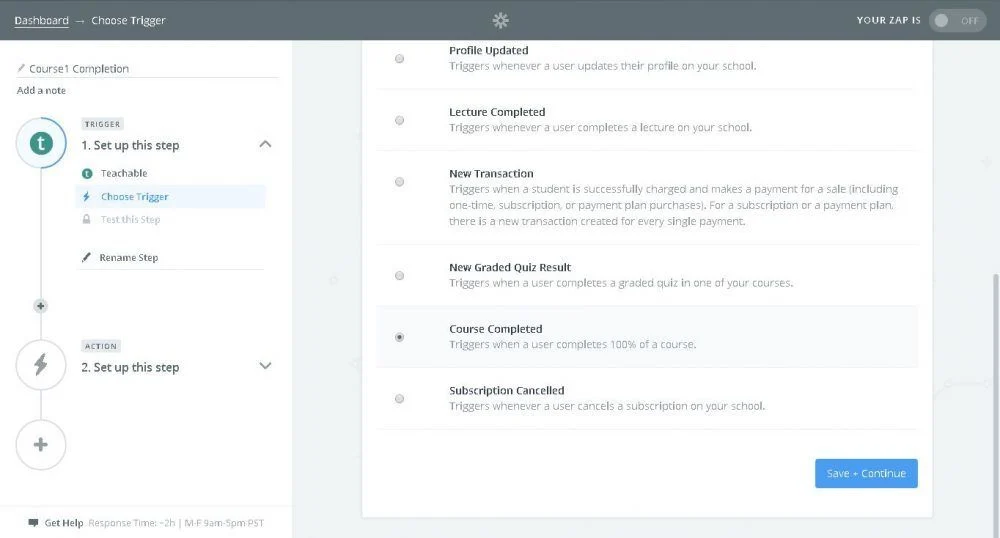Click pencil icon beside Course1 Completion
The width and height of the screenshot is (1000, 538).
[x=21, y=69]
